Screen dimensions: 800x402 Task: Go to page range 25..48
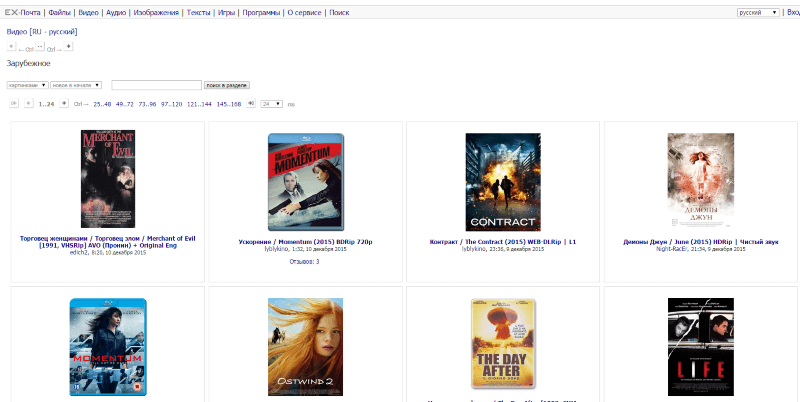click(102, 104)
